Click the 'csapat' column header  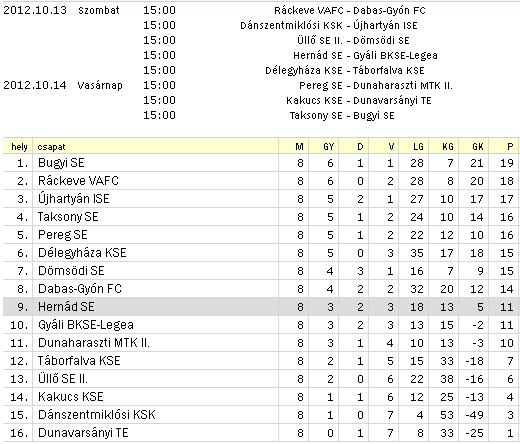tap(51, 147)
